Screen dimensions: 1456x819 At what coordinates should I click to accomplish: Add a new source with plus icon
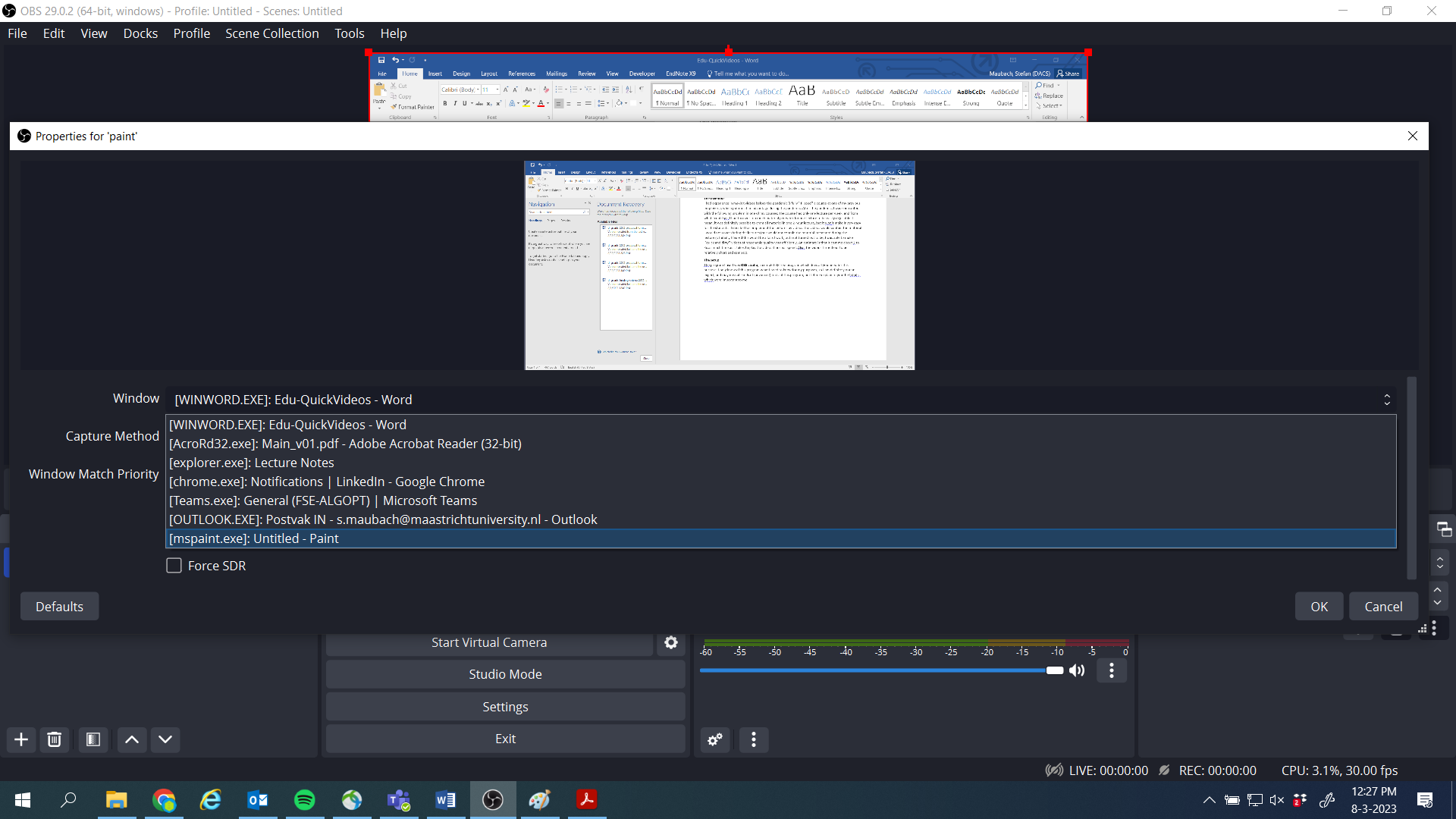[x=21, y=739]
